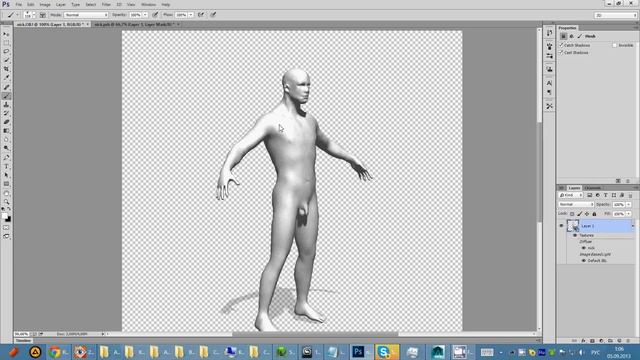Image resolution: width=640 pixels, height=360 pixels.
Task: Open the History panel icon
Action: 549,33
